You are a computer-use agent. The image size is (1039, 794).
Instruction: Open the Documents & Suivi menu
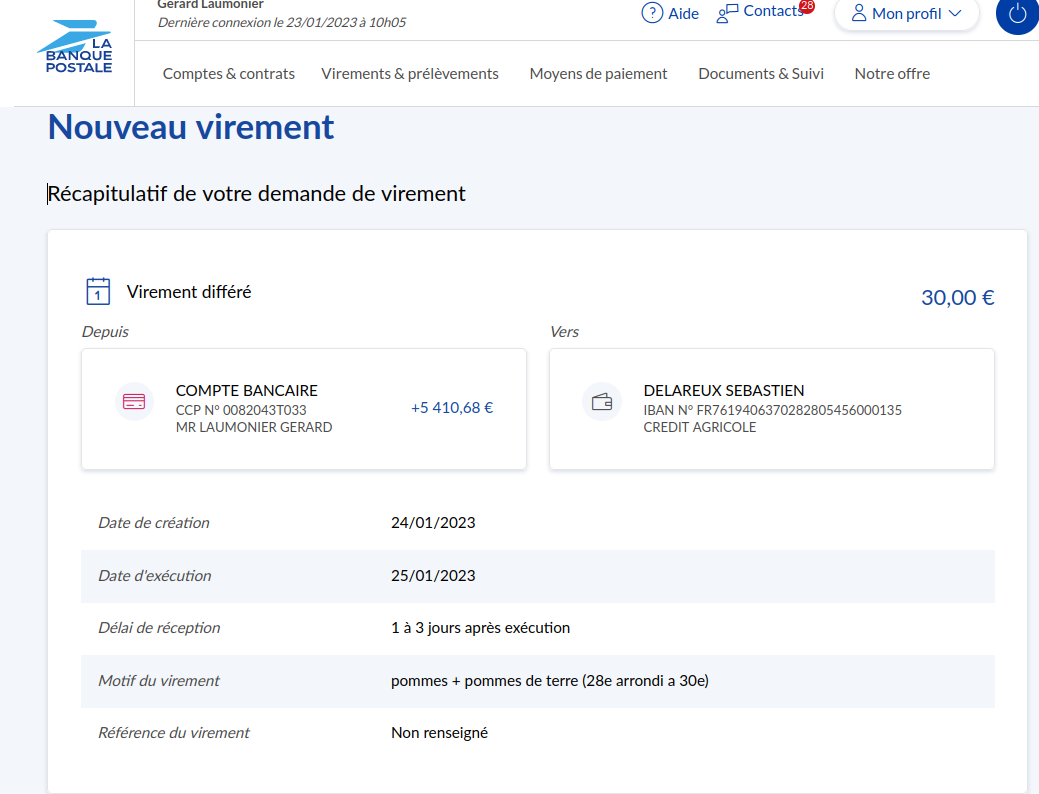coord(761,74)
